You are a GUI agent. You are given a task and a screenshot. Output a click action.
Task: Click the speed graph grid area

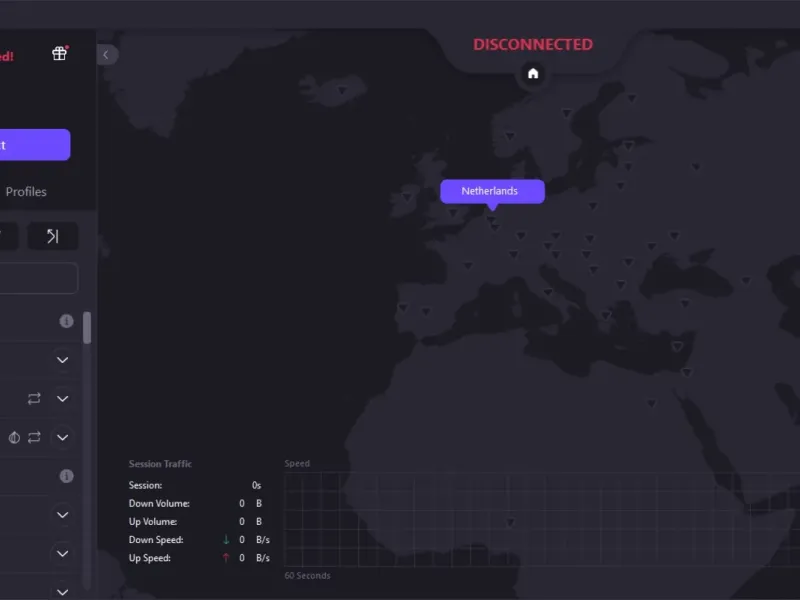[542, 519]
